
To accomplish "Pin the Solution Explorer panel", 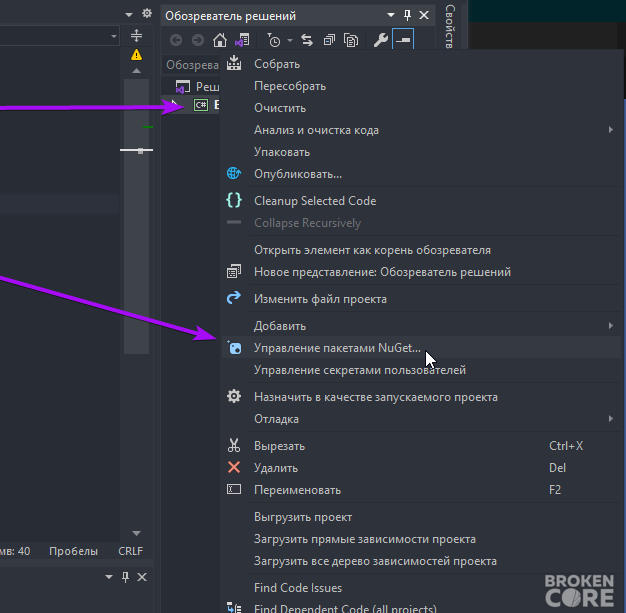I will 407,16.
